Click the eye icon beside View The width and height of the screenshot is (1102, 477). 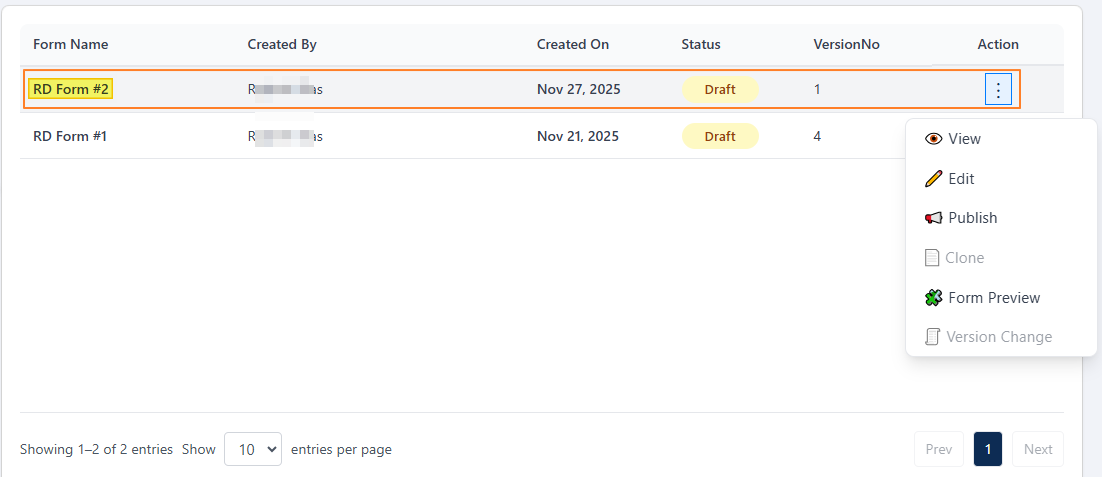[933, 139]
